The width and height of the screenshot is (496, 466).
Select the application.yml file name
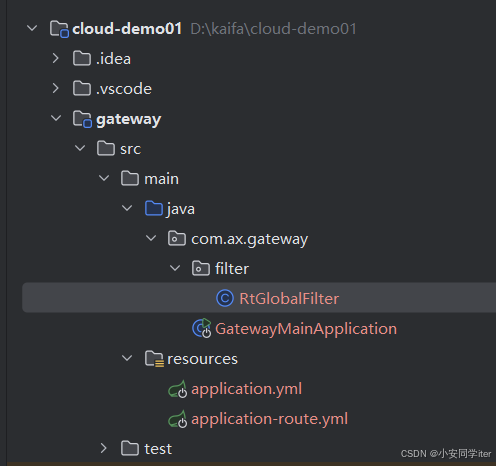tap(247, 389)
